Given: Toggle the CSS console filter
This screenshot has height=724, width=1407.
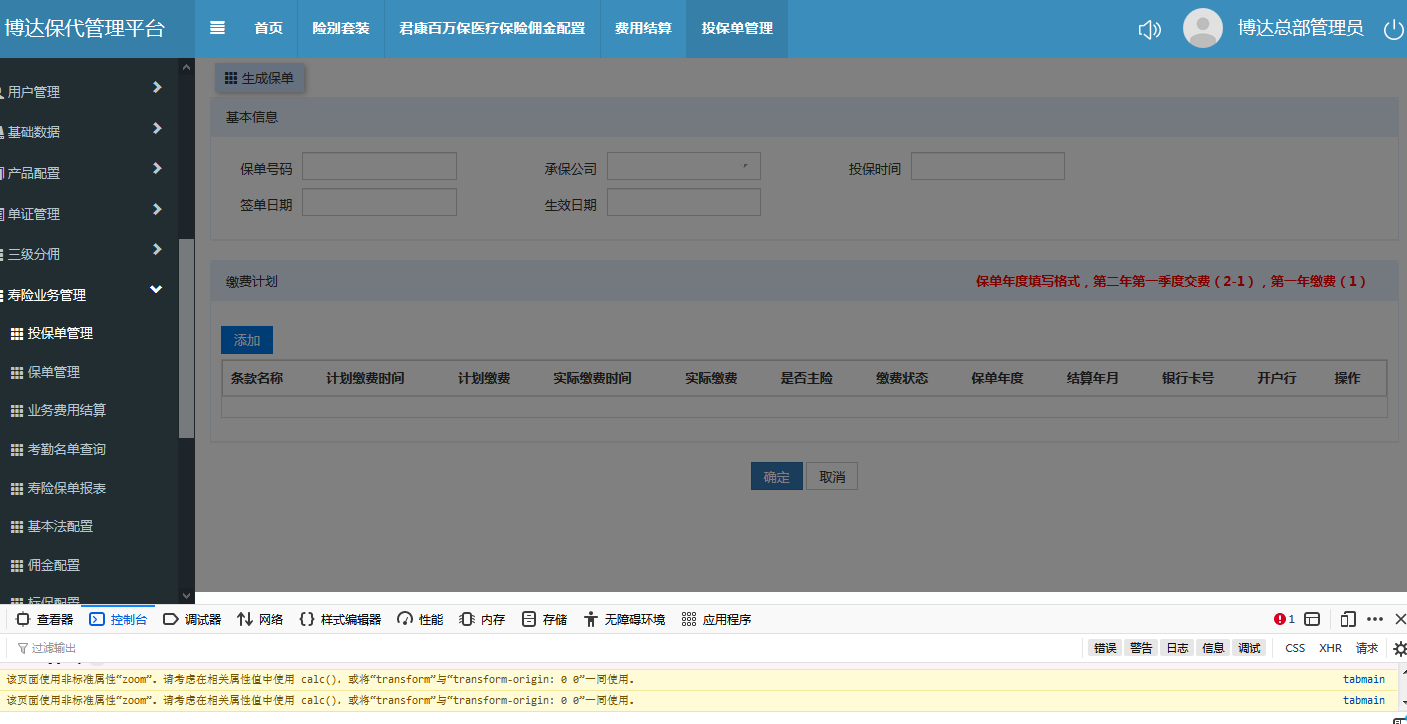Looking at the screenshot, I should pyautogui.click(x=1295, y=648).
